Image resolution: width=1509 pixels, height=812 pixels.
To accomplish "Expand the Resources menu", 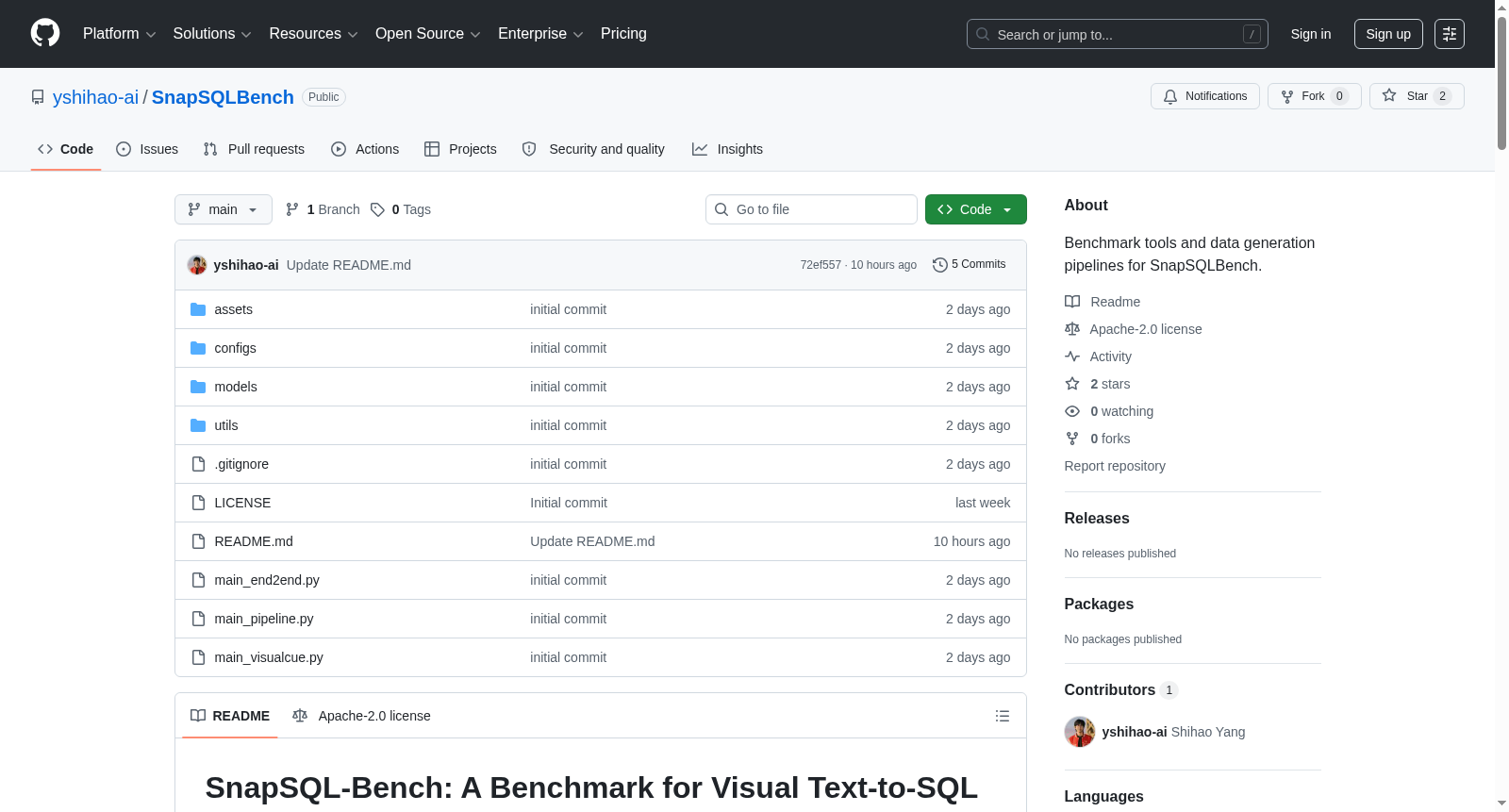I will pyautogui.click(x=313, y=34).
